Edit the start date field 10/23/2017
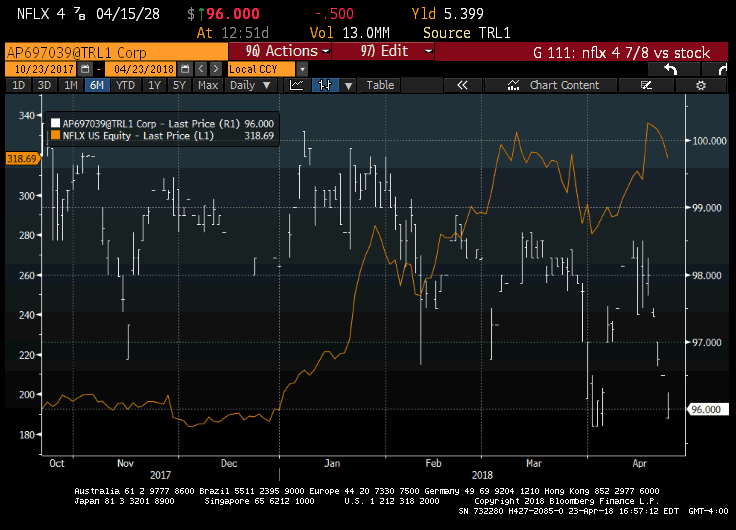Viewport: 736px width, 530px height. pos(42,69)
